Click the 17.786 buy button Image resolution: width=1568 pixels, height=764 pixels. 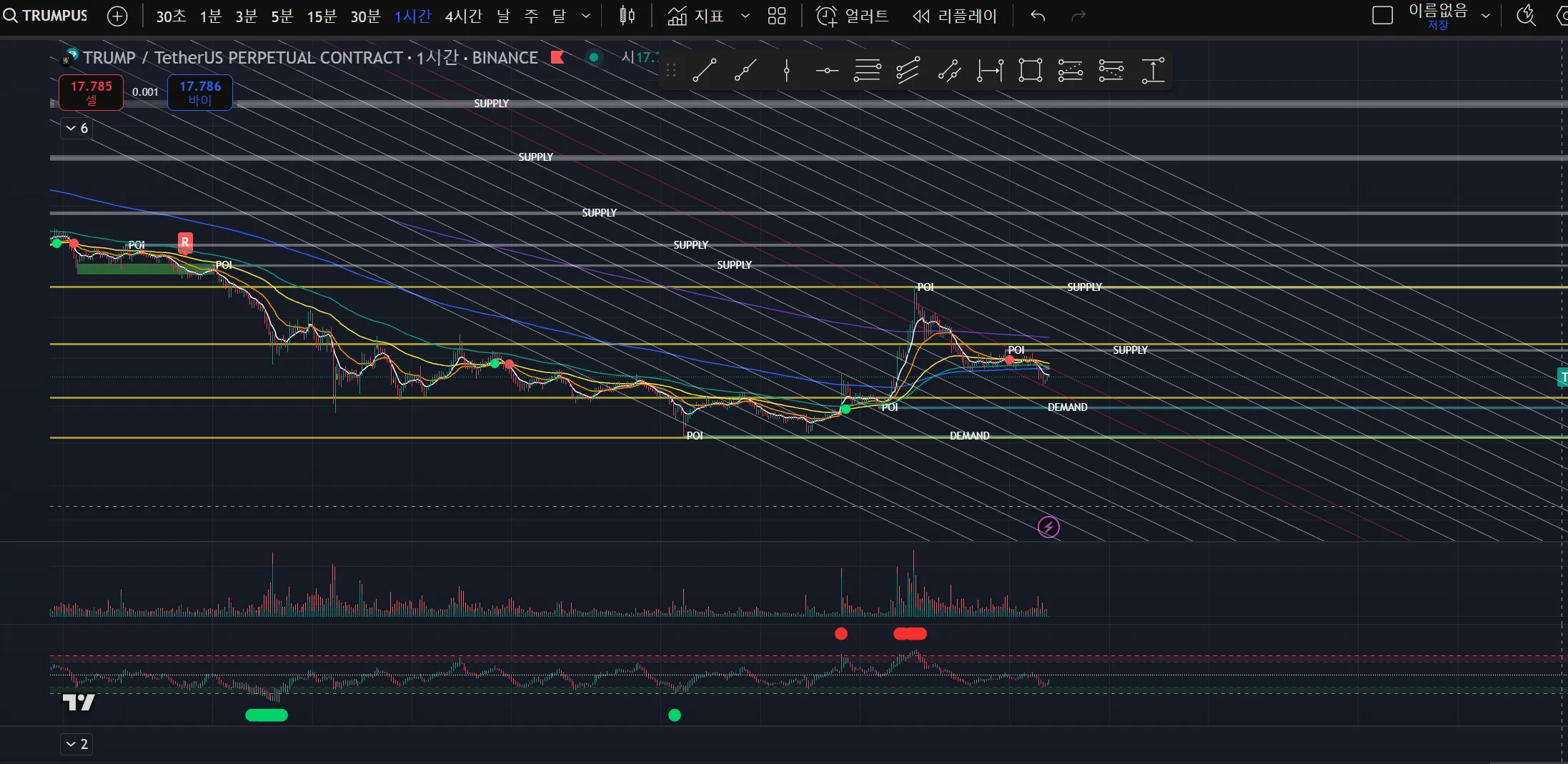(x=200, y=93)
